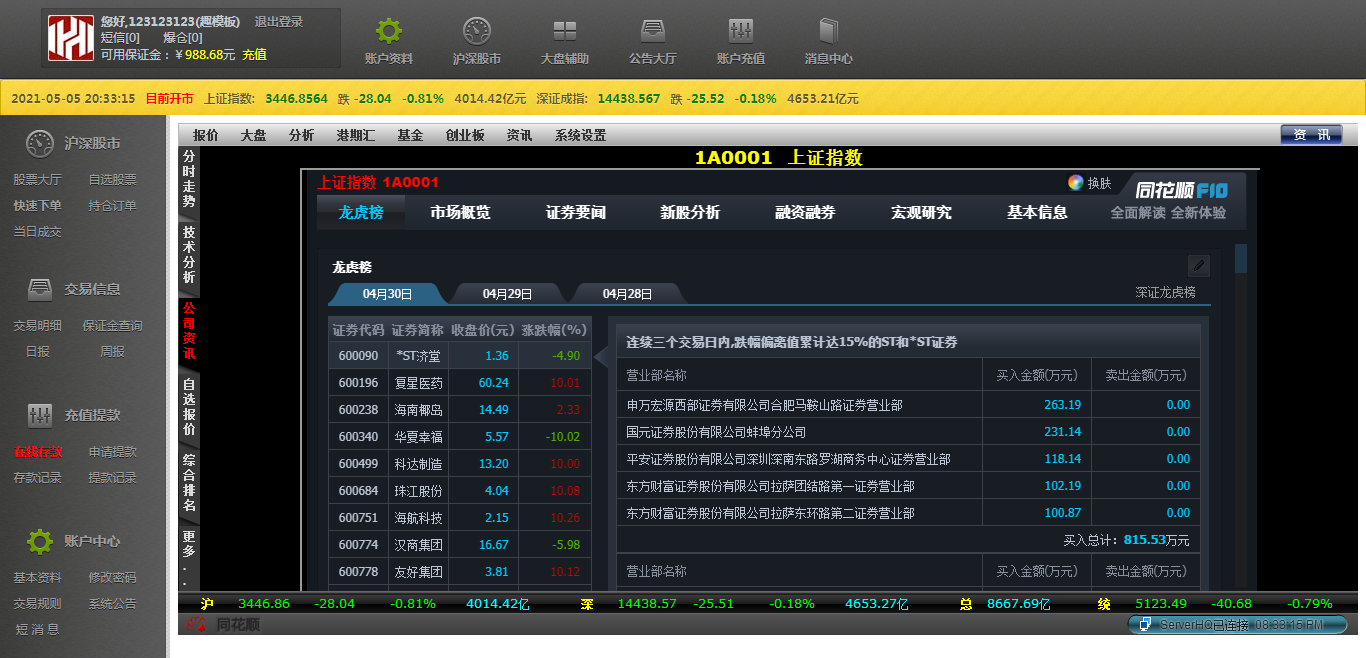Open 大盘辅助 from the top toolbar

pyautogui.click(x=564, y=30)
